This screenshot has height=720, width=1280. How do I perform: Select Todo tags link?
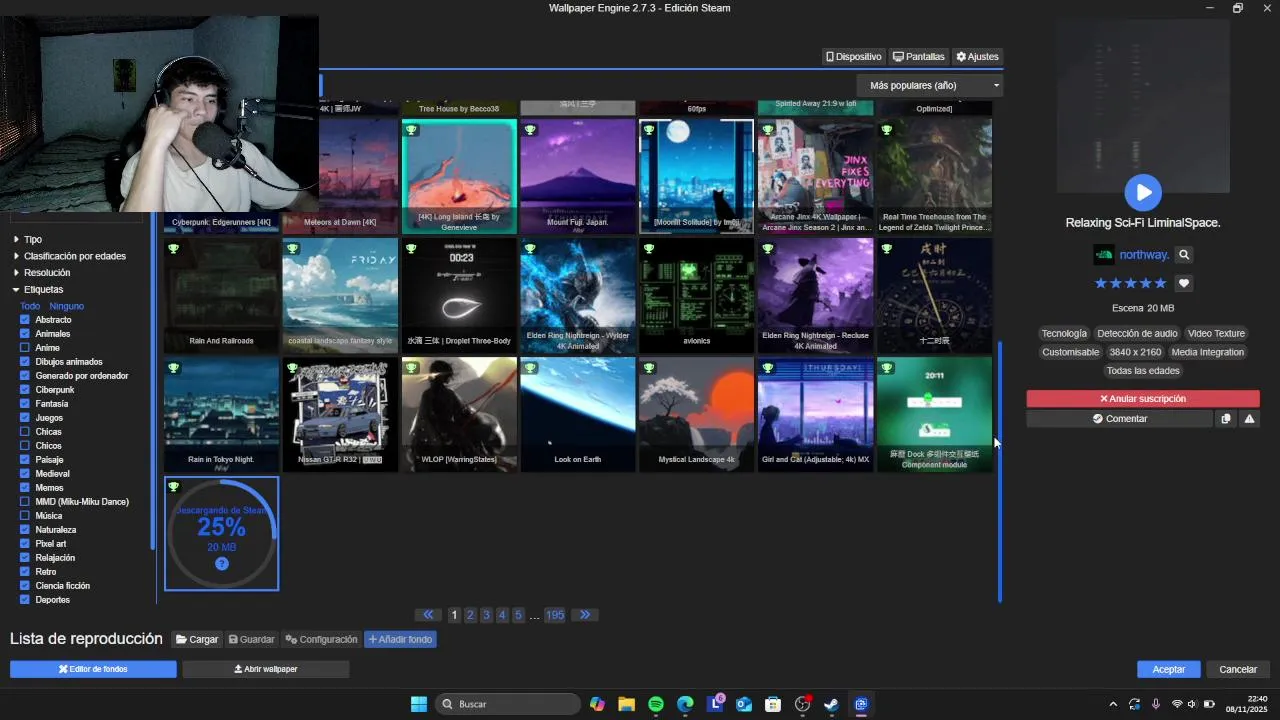[x=30, y=306]
